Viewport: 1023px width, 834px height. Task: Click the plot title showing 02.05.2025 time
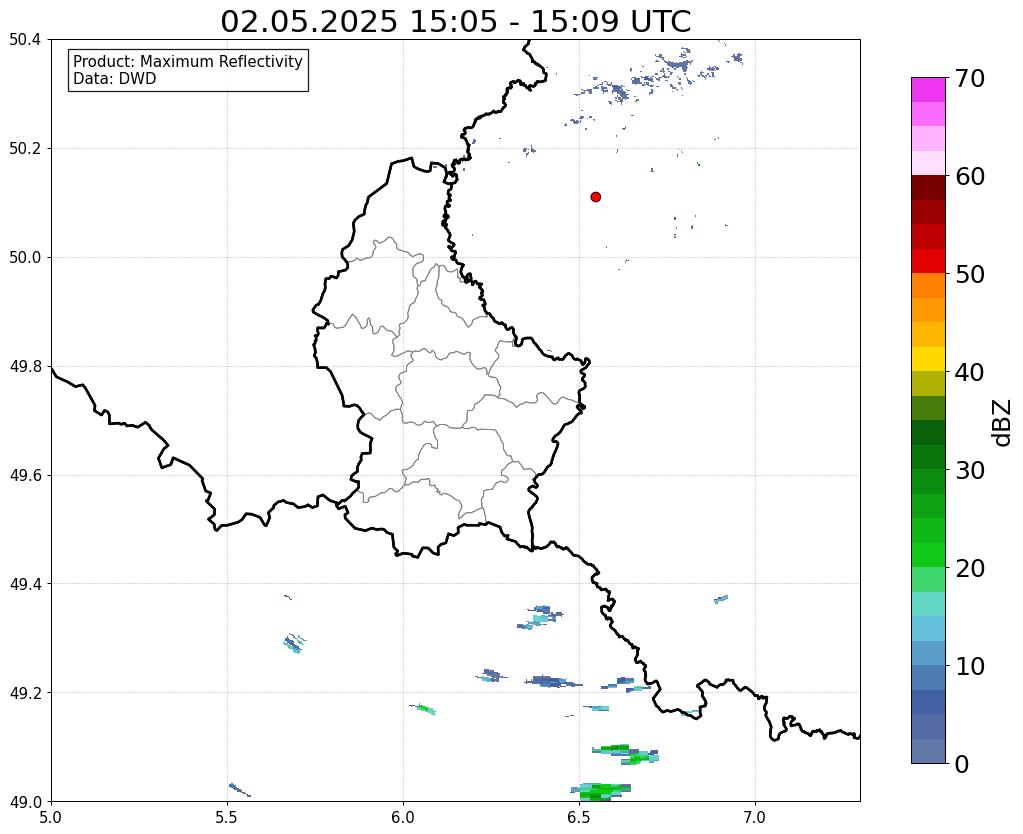pos(455,21)
